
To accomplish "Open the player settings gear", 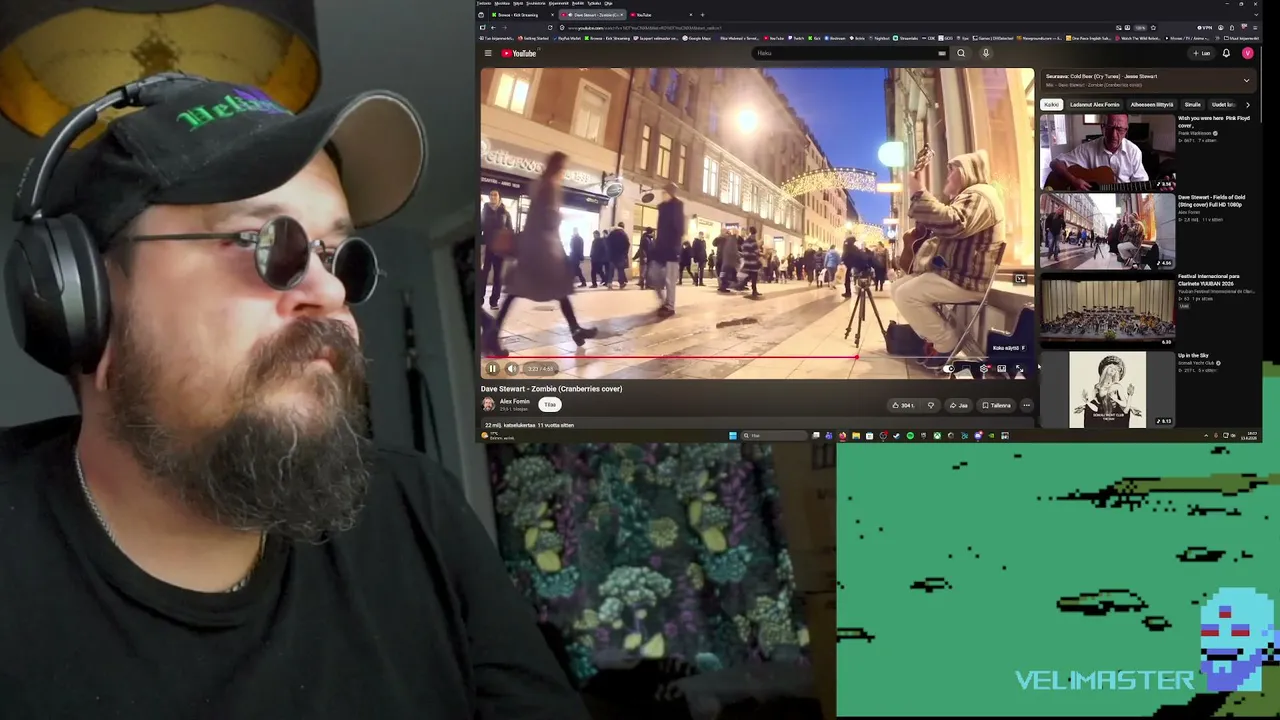I will coord(984,368).
